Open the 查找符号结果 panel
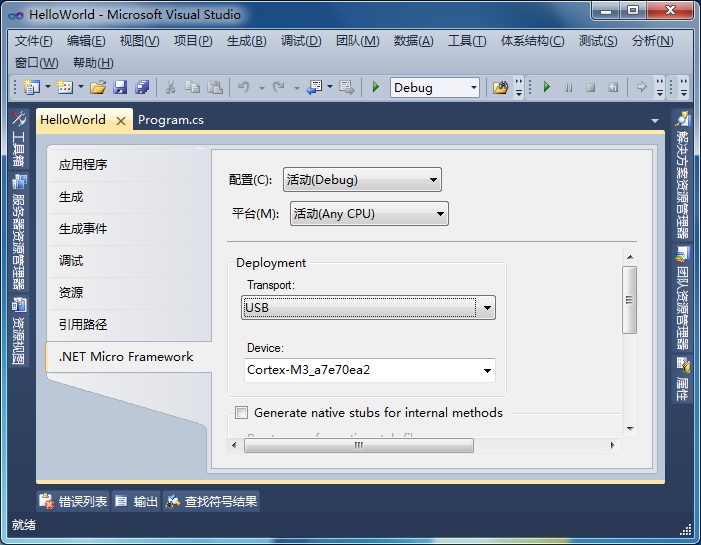The width and height of the screenshot is (701, 545). tap(211, 502)
